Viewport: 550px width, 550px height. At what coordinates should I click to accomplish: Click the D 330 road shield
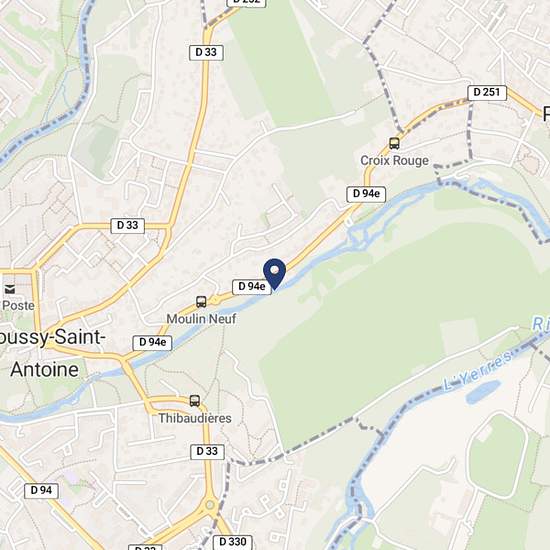click(232, 542)
